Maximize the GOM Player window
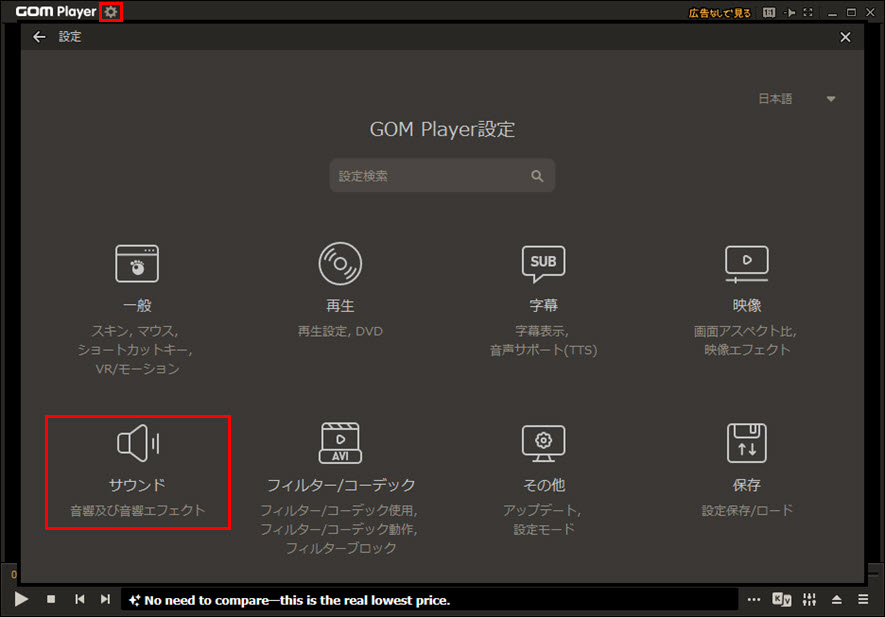This screenshot has width=885, height=617. click(x=851, y=12)
